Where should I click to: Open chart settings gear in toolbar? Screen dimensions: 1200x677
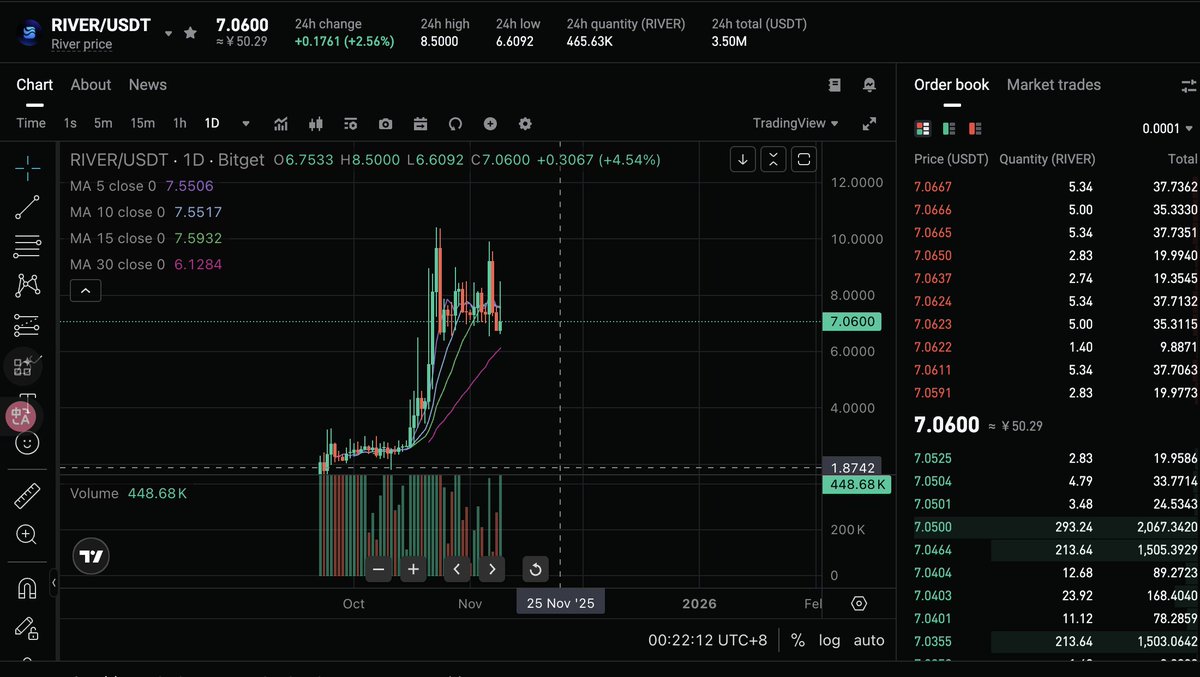click(x=525, y=124)
